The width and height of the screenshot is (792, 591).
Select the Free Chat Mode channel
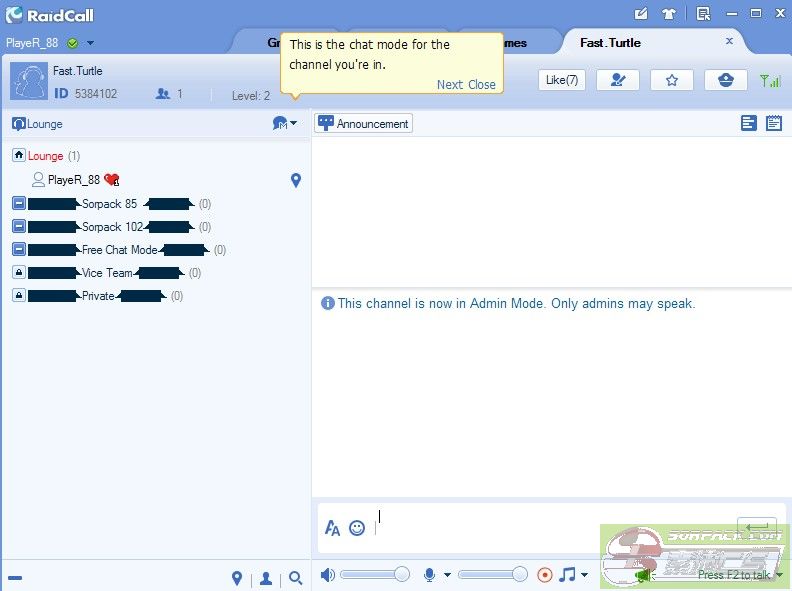[120, 250]
